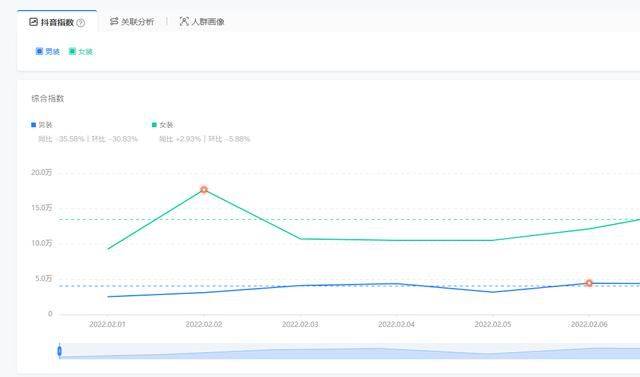This screenshot has width=640, height=377.
Task: Click the 2022.02.05 axis label
Action: click(493, 324)
